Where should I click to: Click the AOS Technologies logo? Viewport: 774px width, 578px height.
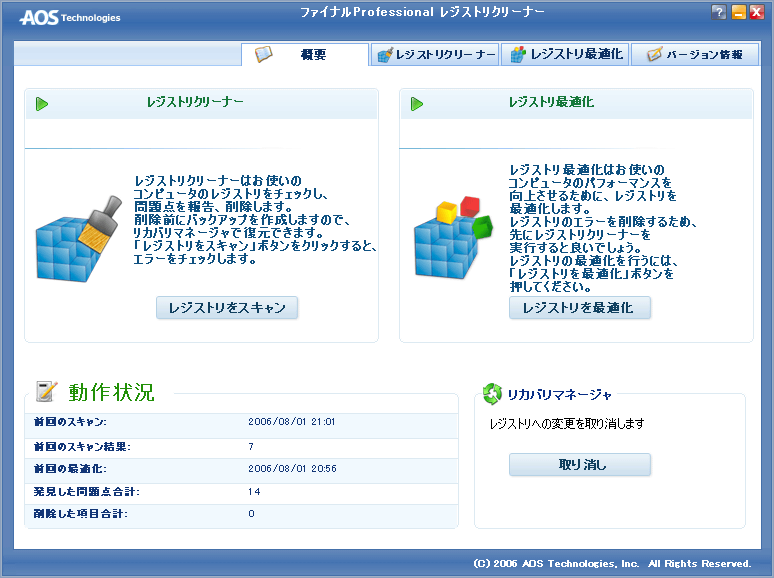tap(70, 18)
